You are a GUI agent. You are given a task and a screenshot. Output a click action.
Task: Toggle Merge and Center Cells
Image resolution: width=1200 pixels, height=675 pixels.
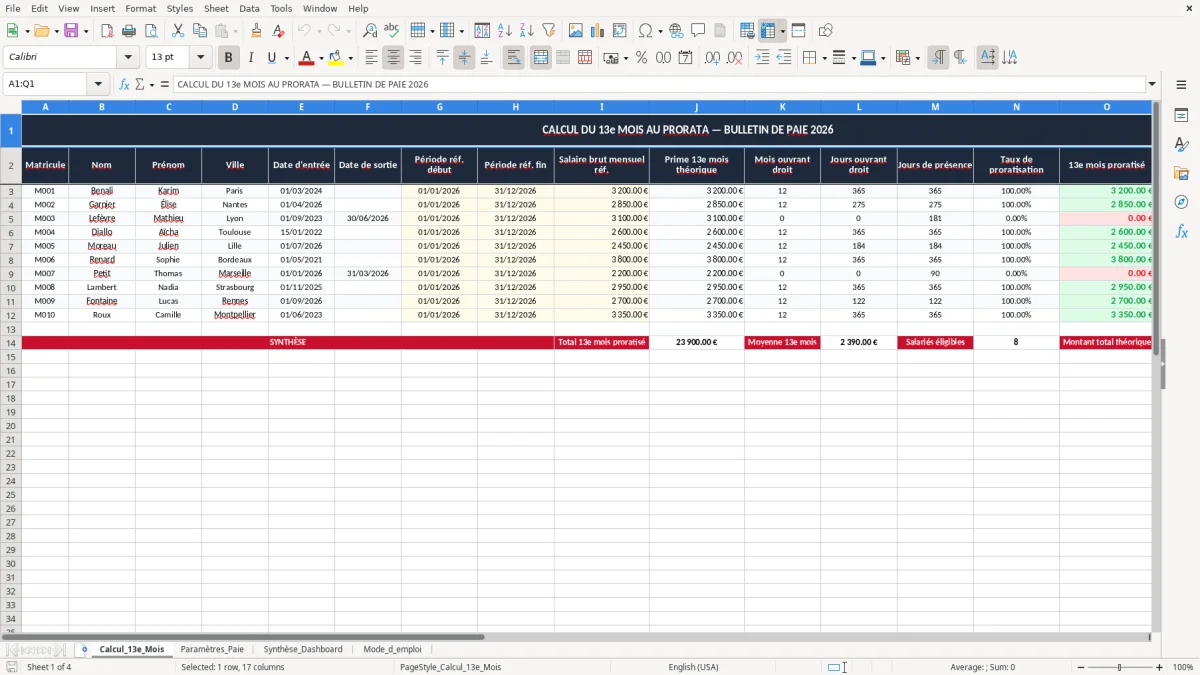click(541, 58)
